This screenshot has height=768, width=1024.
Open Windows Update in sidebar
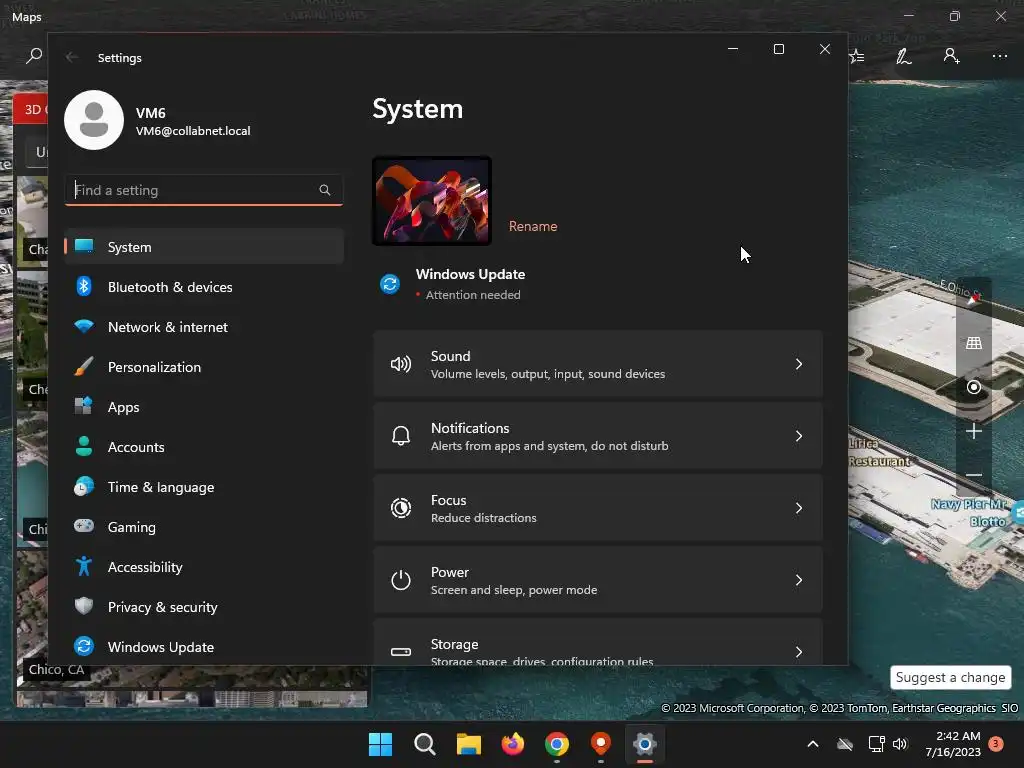(204, 647)
